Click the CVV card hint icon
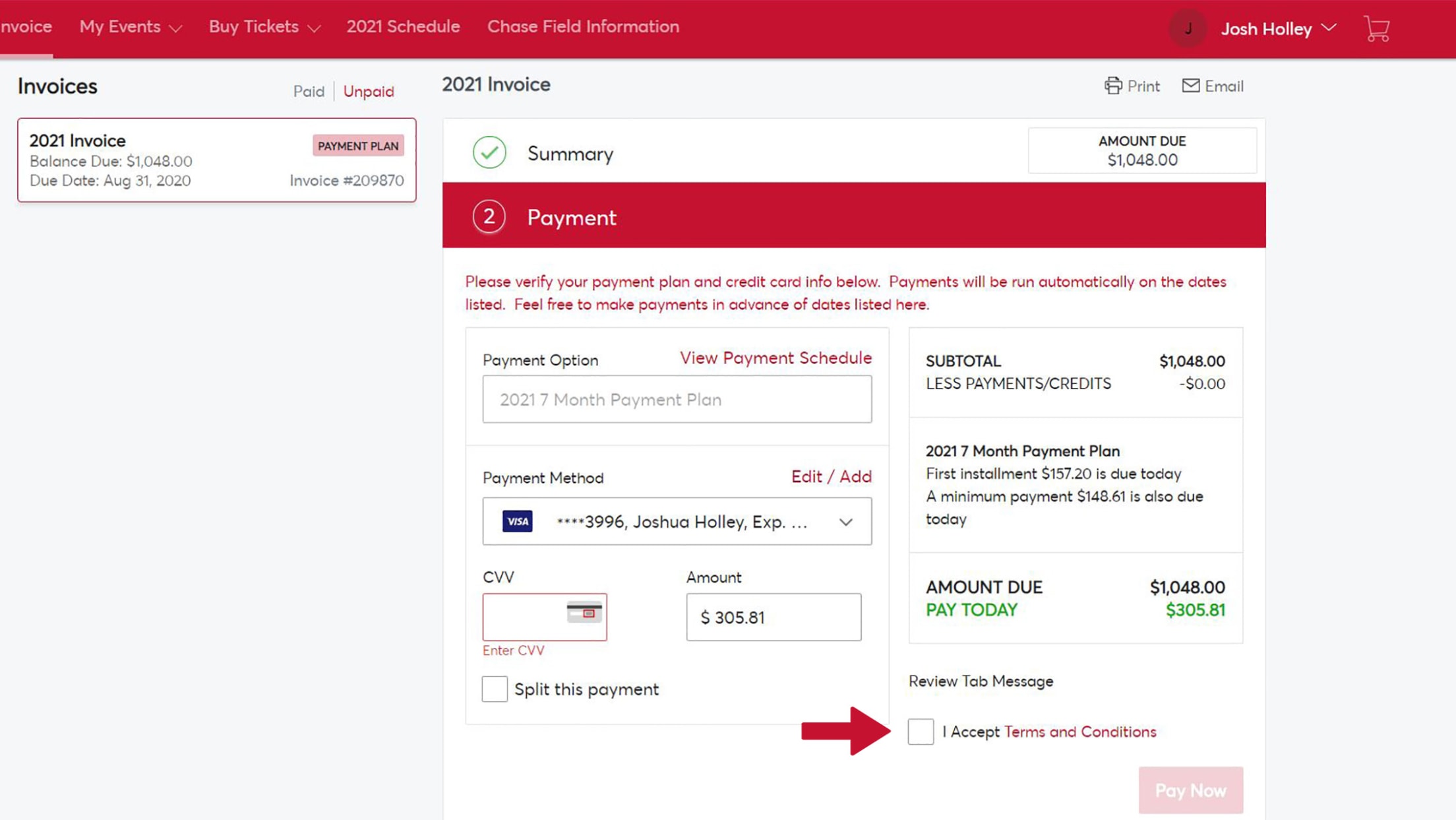The height and width of the screenshot is (820, 1456). (584, 612)
